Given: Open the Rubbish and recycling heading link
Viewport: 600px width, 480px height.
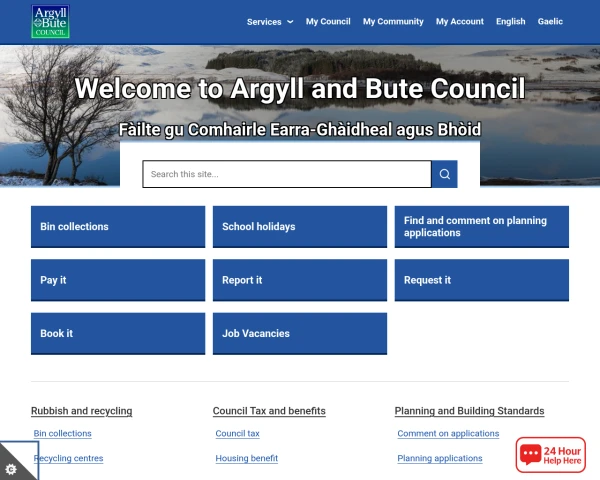Looking at the screenshot, I should click(82, 411).
